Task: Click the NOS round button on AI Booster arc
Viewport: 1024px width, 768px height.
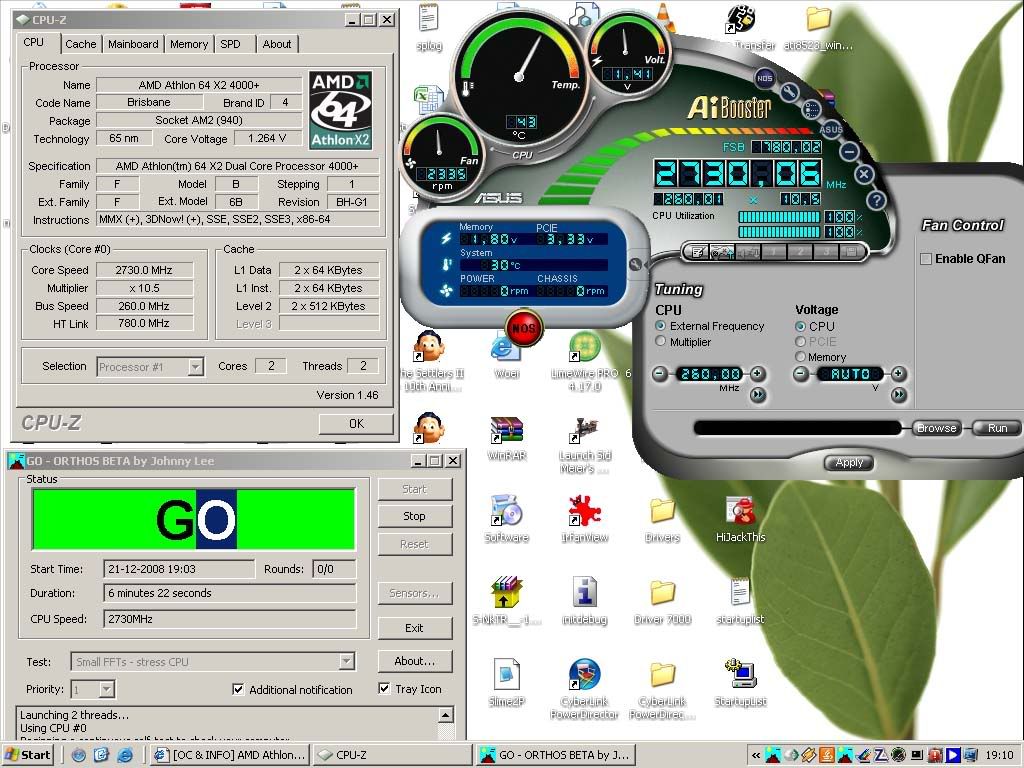Action: pyautogui.click(x=765, y=78)
